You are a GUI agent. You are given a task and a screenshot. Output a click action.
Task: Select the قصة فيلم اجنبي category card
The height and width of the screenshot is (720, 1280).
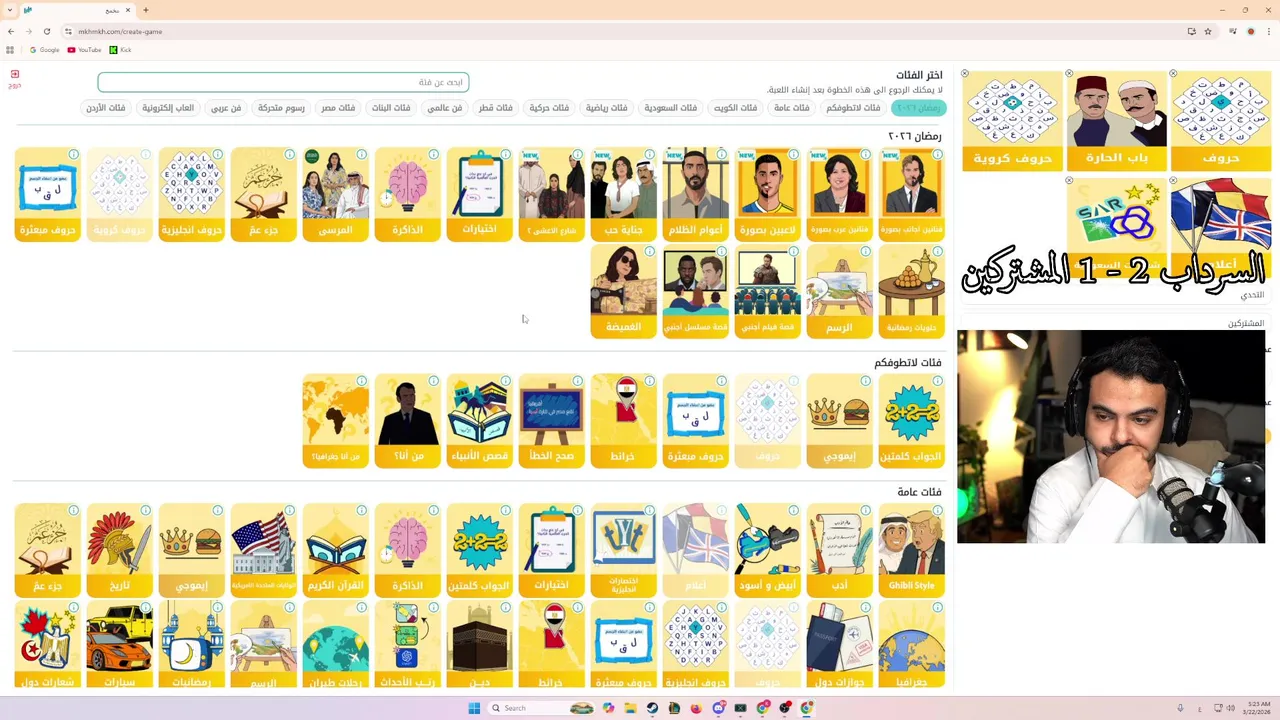click(x=767, y=292)
